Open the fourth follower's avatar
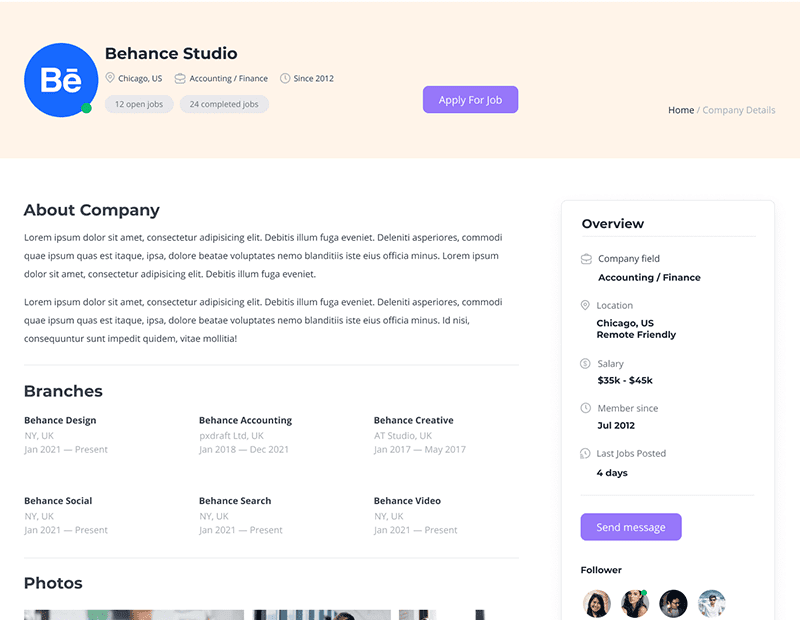Viewport: 800px width, 620px height. [711, 604]
